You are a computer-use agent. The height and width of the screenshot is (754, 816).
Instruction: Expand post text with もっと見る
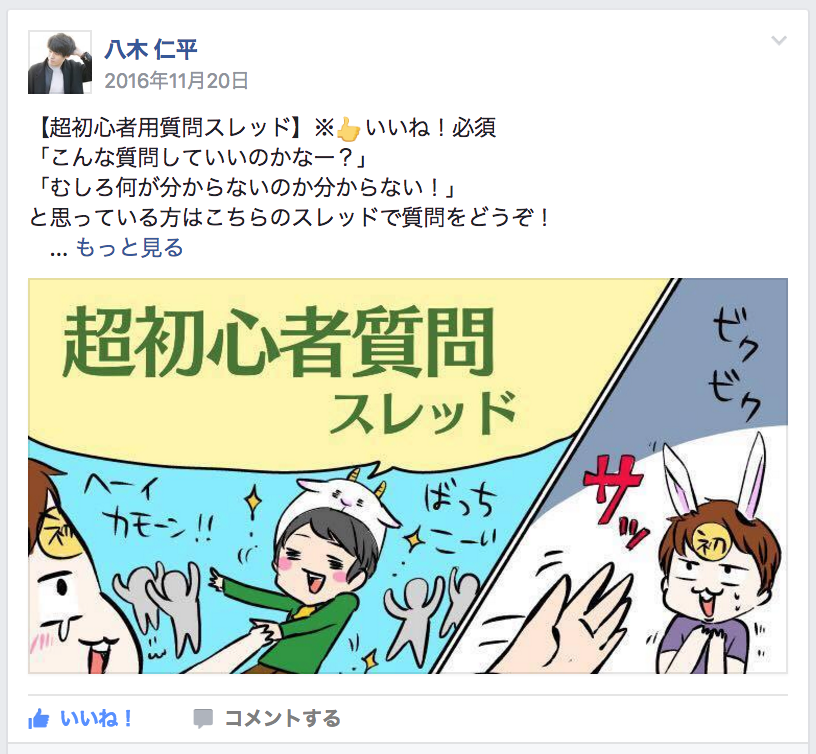click(x=130, y=248)
